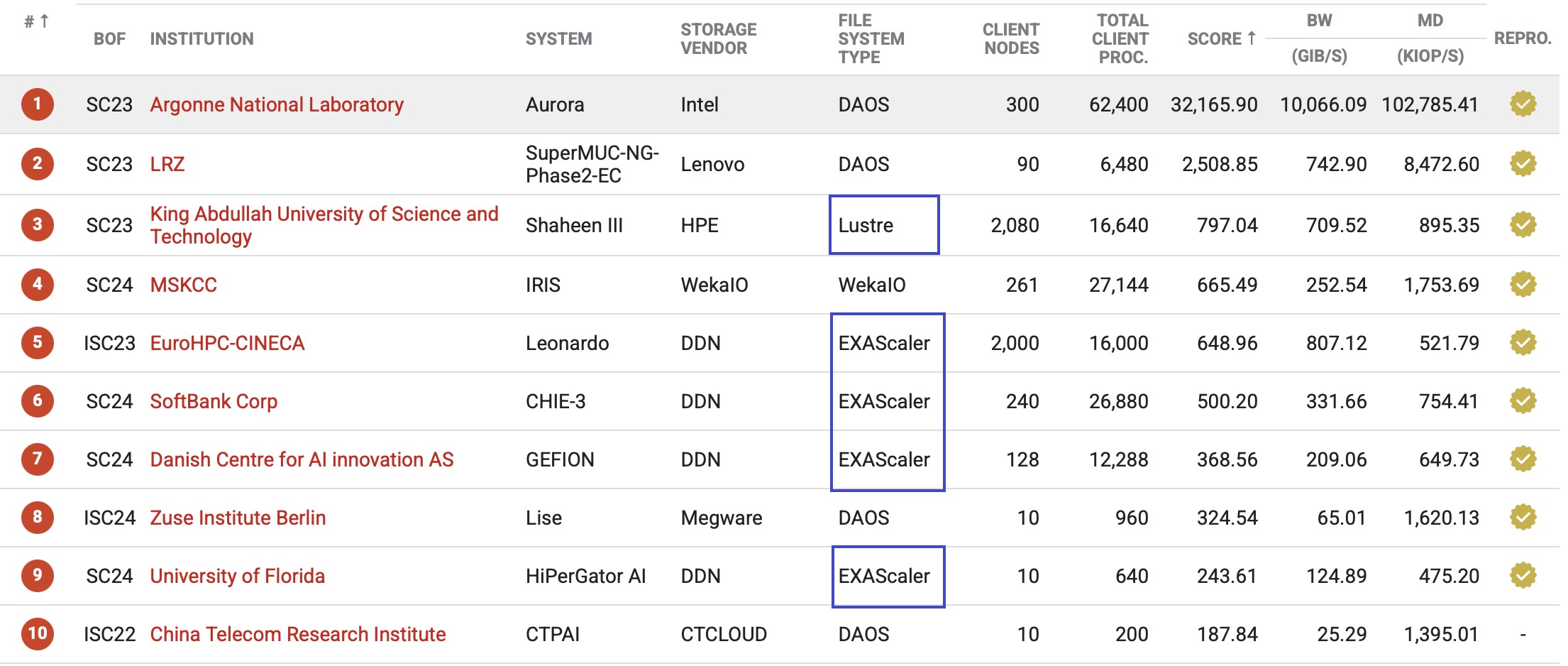Screen dimensions: 1568x666
Task: Open the SoftBank Corp link
Action: coord(214,401)
